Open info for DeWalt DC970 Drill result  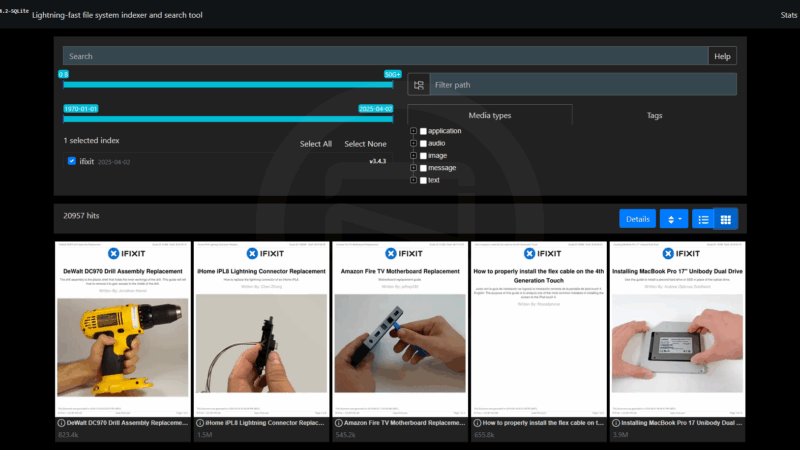(61, 423)
